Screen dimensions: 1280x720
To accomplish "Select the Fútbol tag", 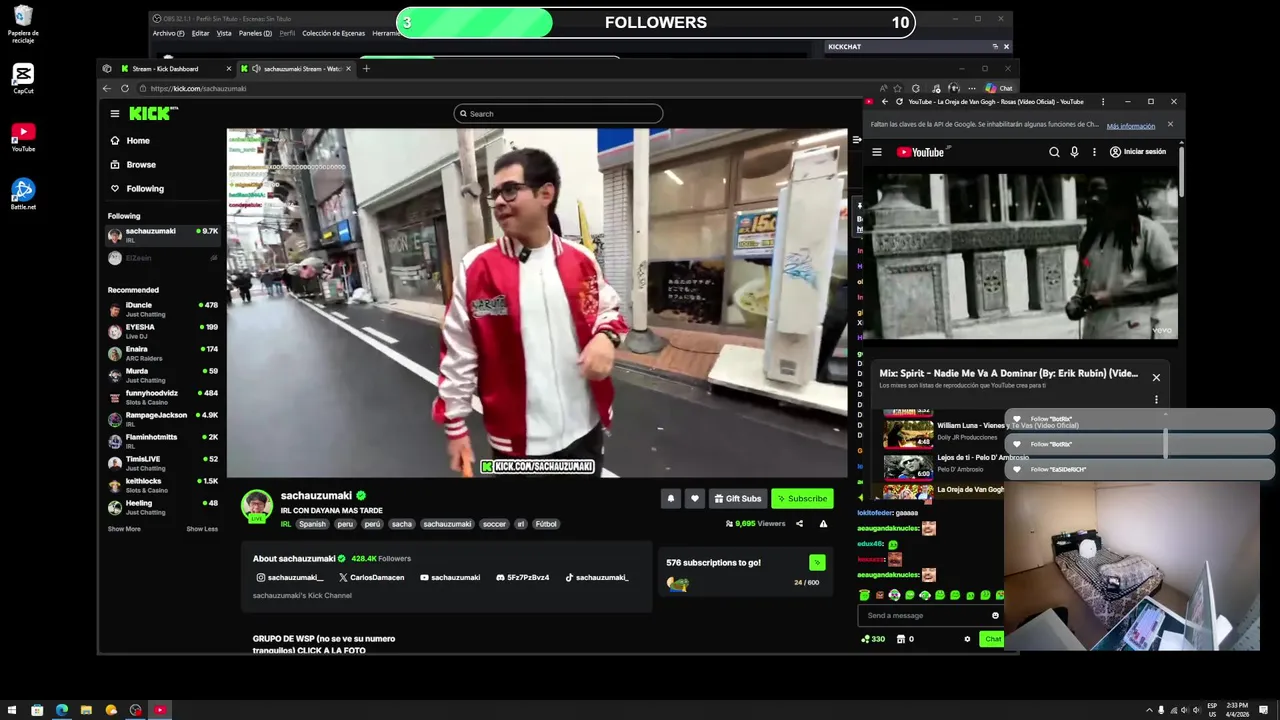I will pyautogui.click(x=546, y=524).
